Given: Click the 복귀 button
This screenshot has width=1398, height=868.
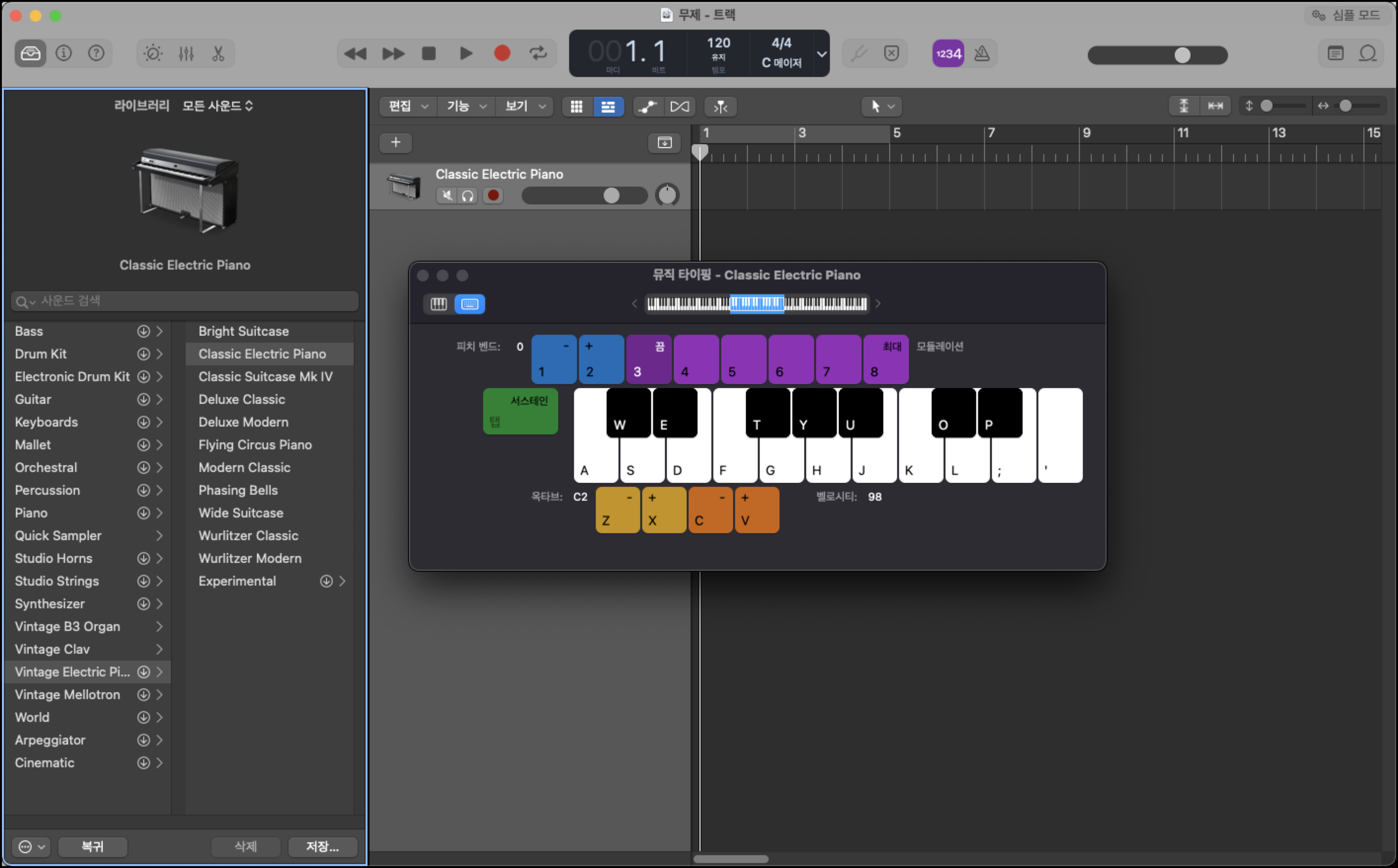Looking at the screenshot, I should tap(92, 846).
